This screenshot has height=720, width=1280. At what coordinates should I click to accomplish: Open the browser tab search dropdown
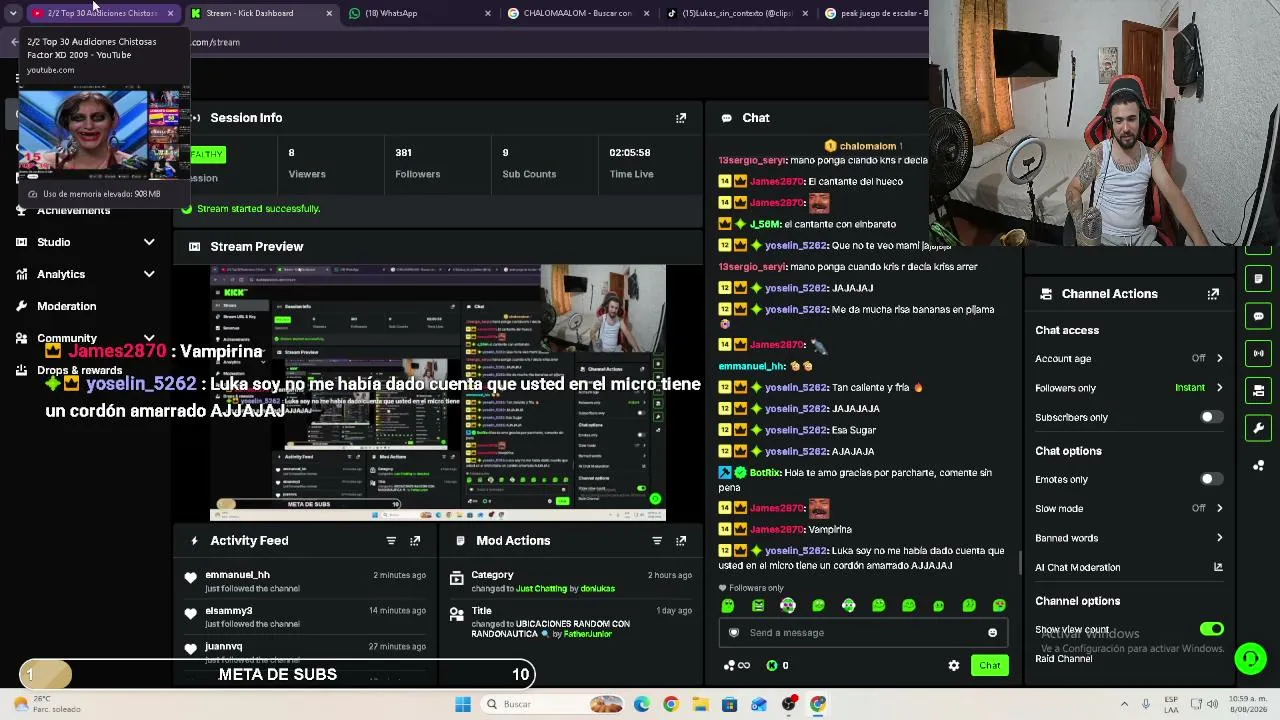tap(12, 13)
